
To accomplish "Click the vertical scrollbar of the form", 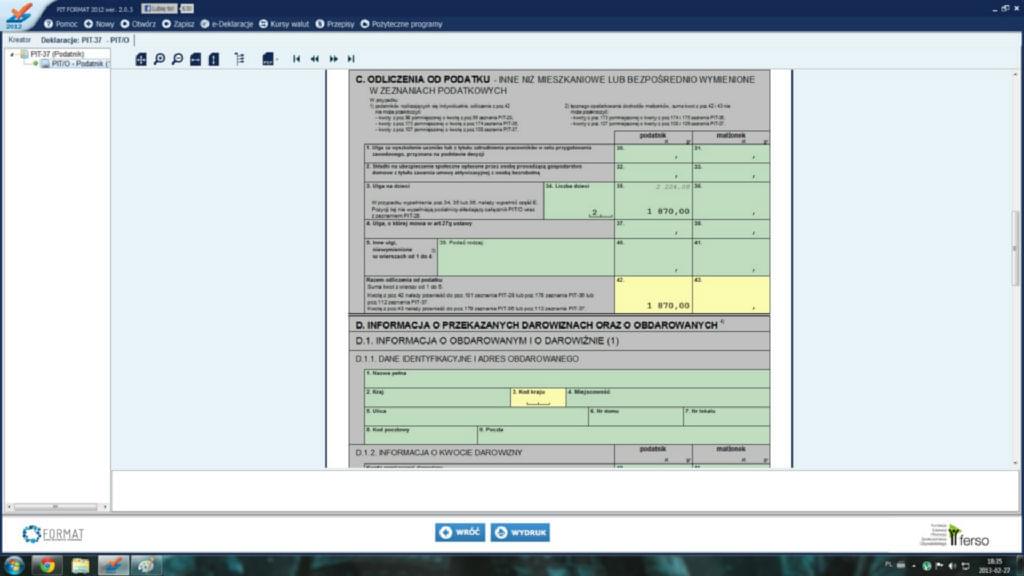I will coord(1017,240).
